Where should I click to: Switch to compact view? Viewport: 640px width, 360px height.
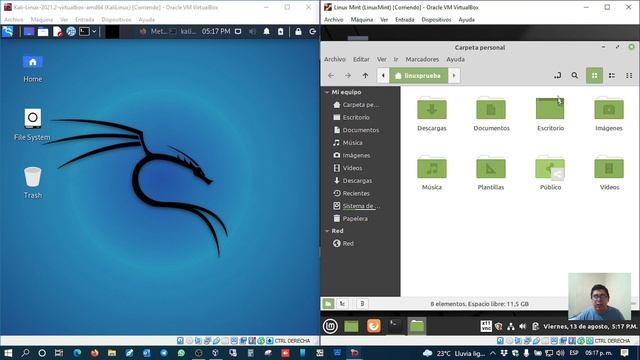629,76
